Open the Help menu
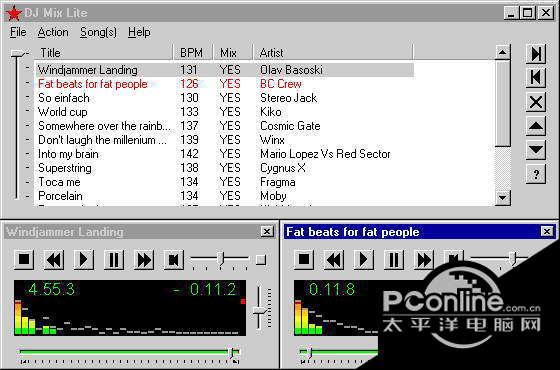Screen dimensions: 560x370 [x=139, y=32]
